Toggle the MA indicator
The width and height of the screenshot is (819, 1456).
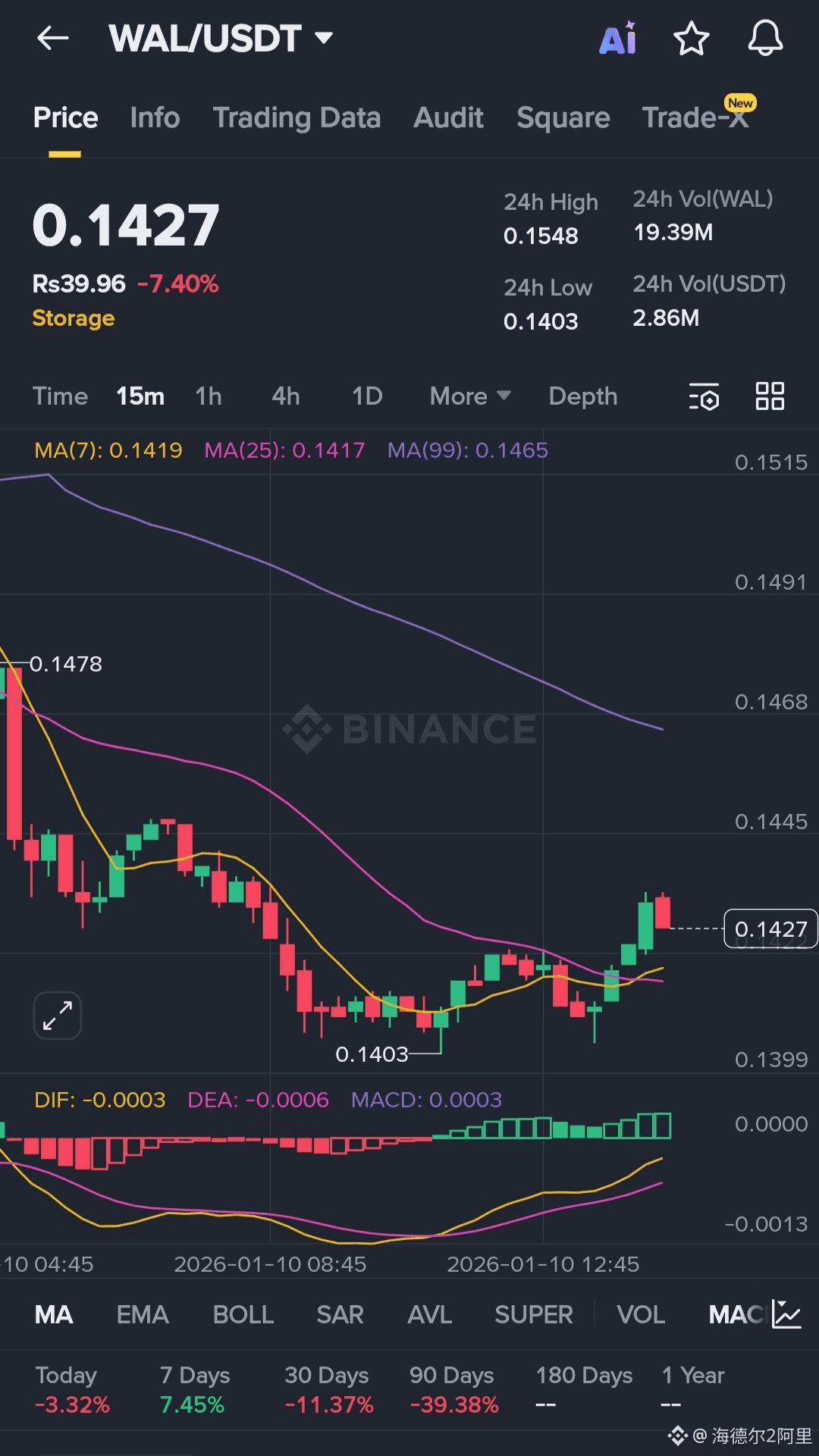click(x=54, y=1314)
